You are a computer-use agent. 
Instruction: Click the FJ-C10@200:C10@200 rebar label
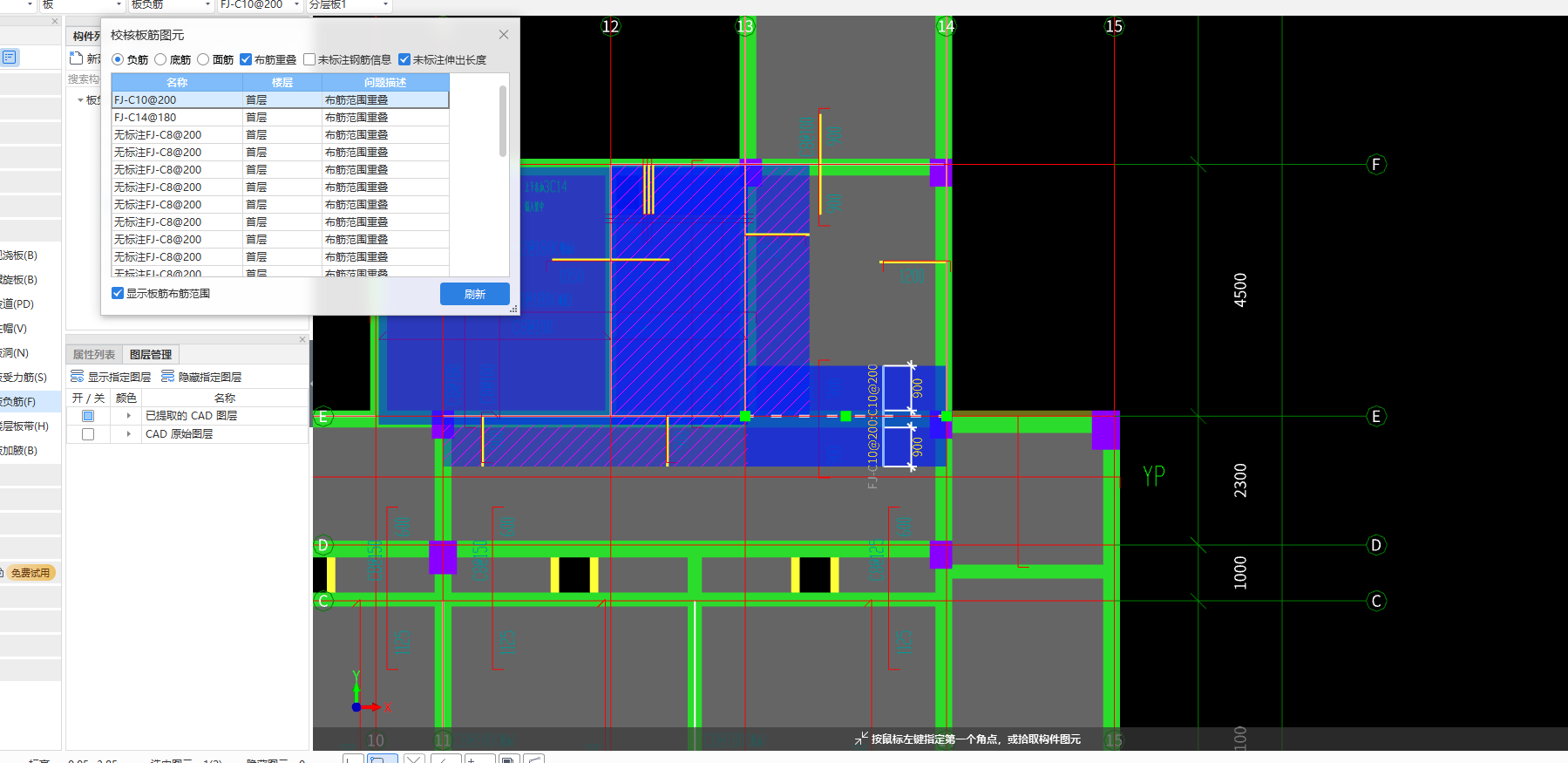click(x=872, y=426)
